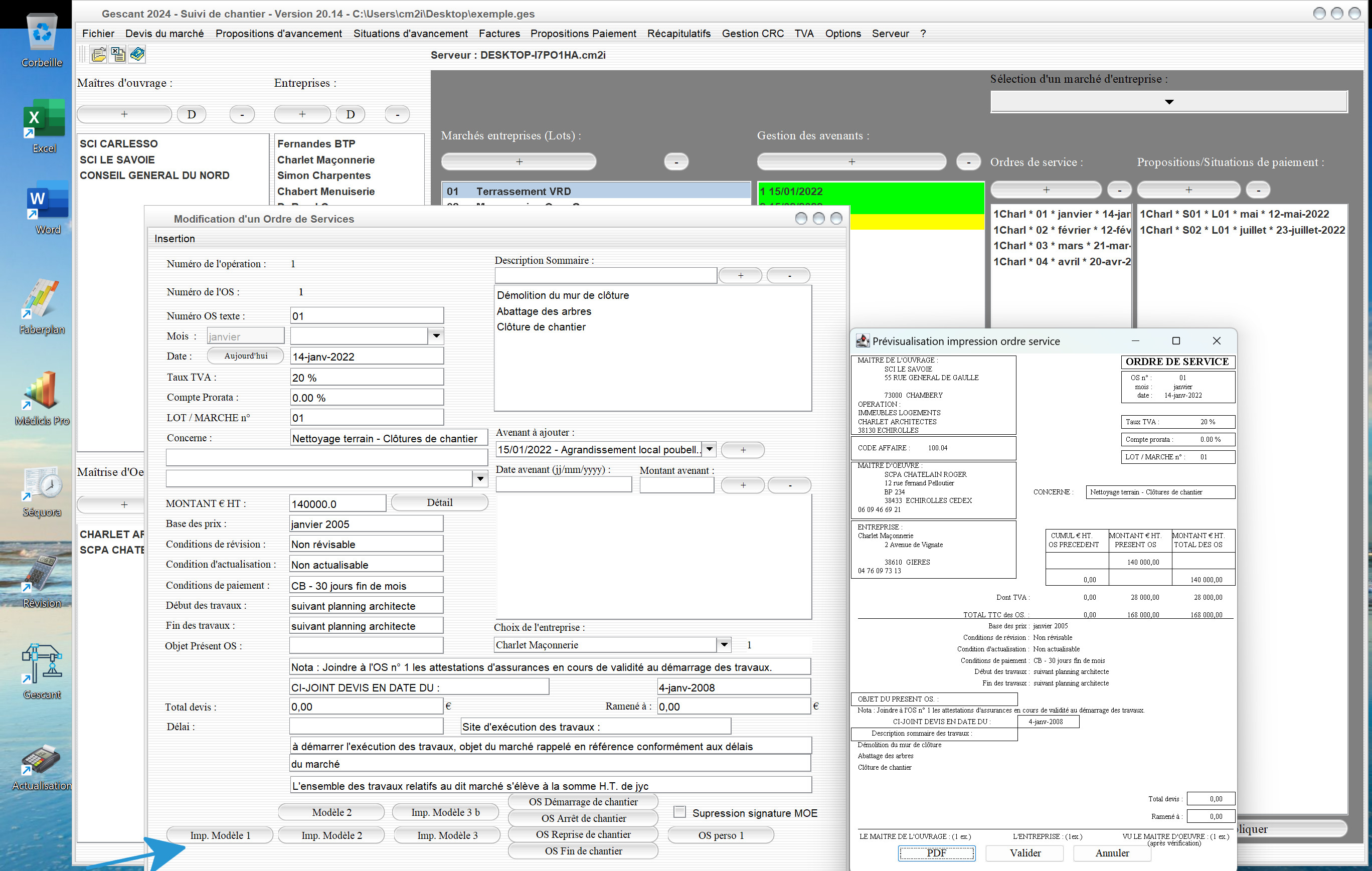
Task: Open the Gestion CRC menu
Action: 753,34
